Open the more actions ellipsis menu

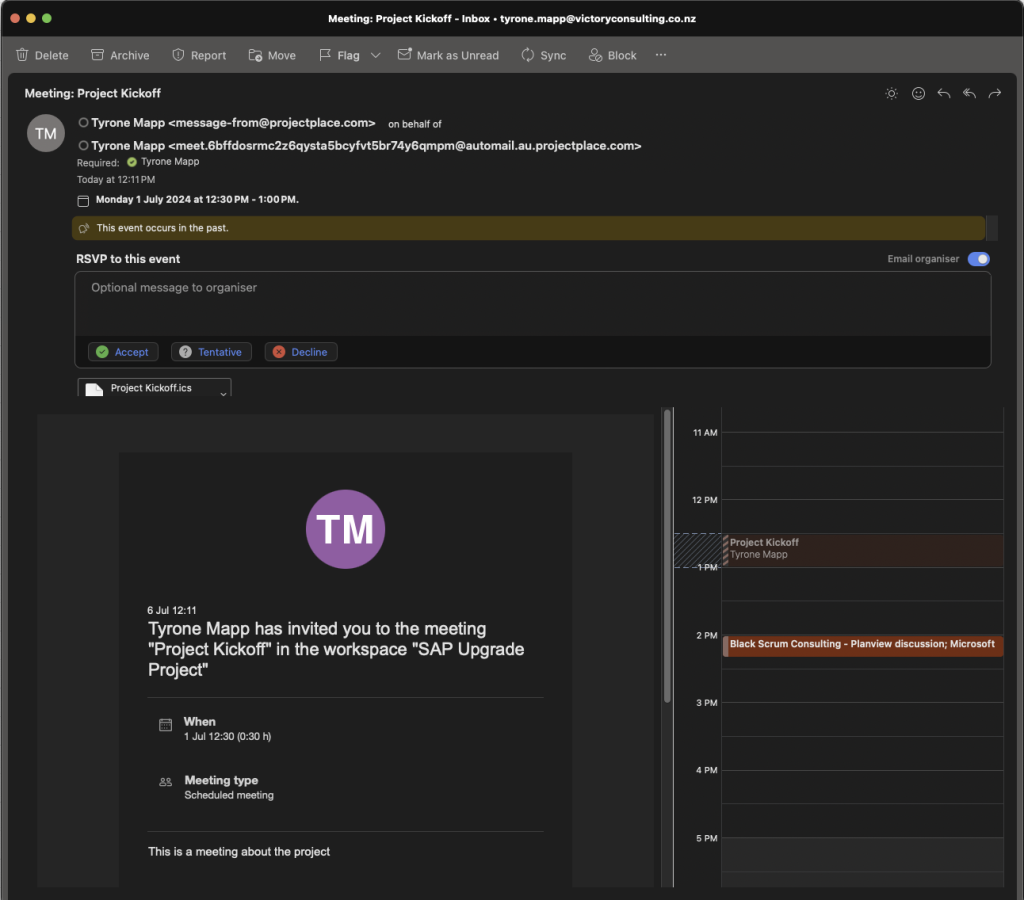coord(661,56)
